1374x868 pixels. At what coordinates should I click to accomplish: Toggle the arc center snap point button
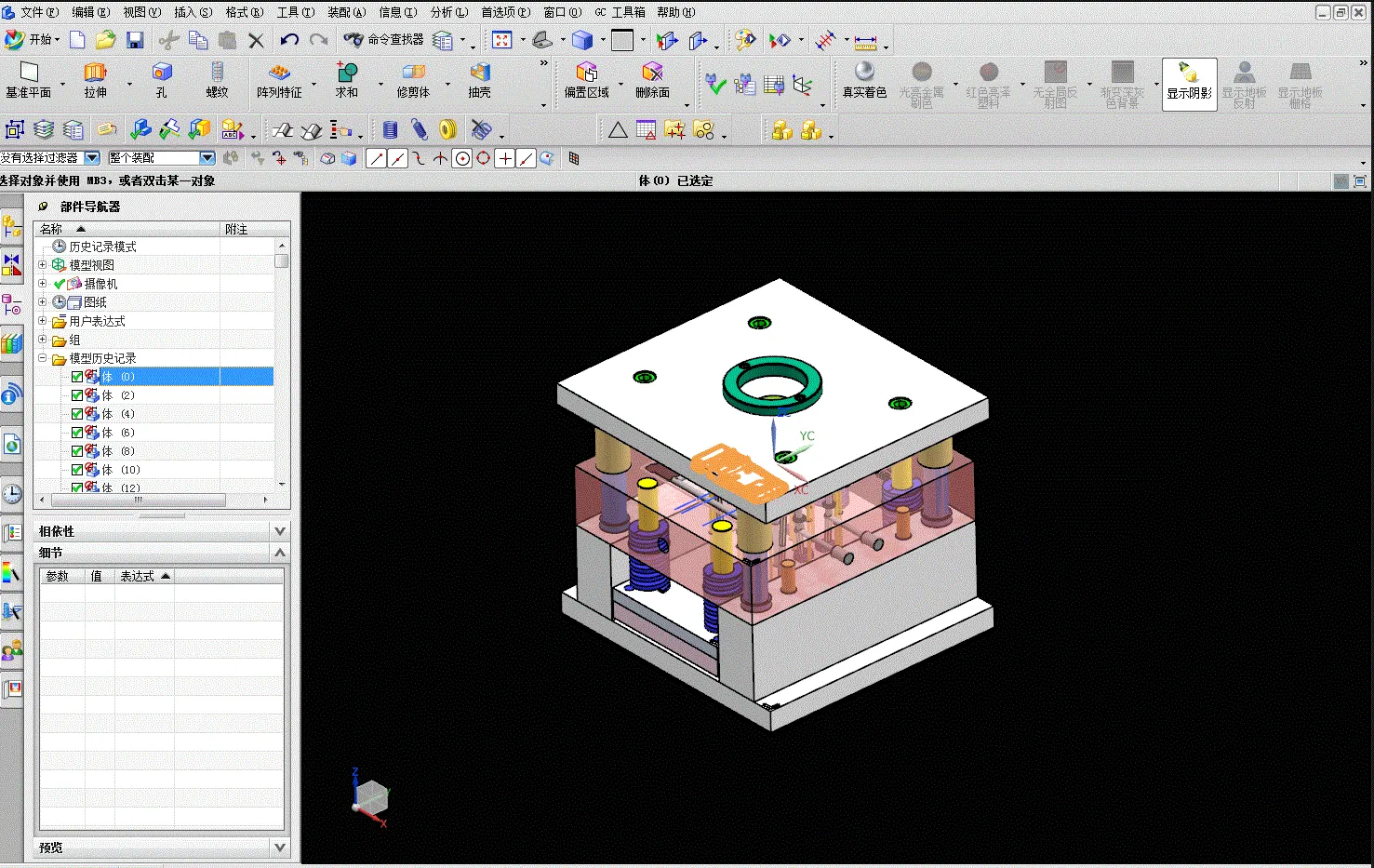pyautogui.click(x=462, y=158)
